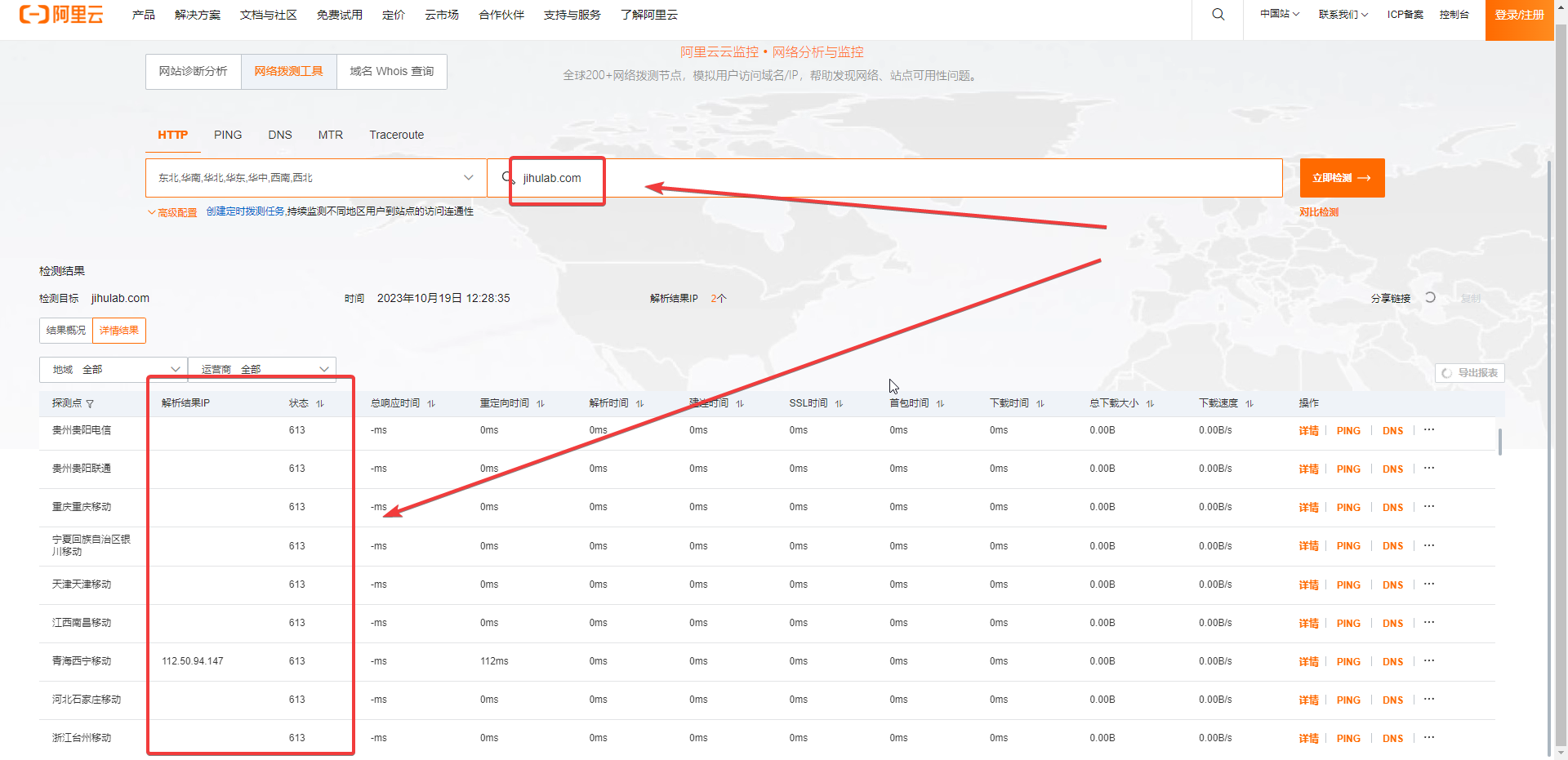
Task: Sort by SSL时间 column icon
Action: pyautogui.click(x=839, y=404)
